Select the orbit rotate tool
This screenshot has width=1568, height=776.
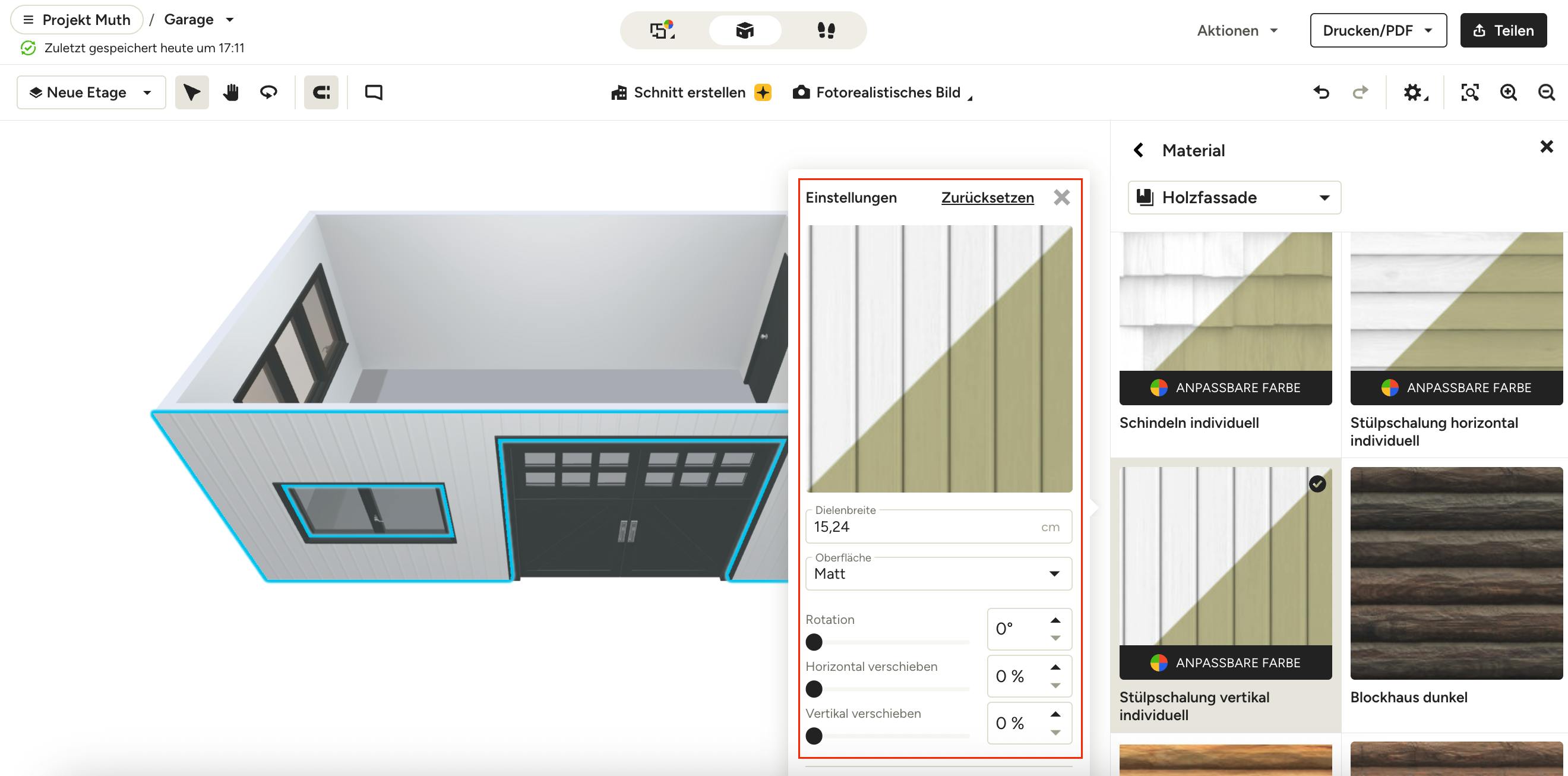(268, 93)
